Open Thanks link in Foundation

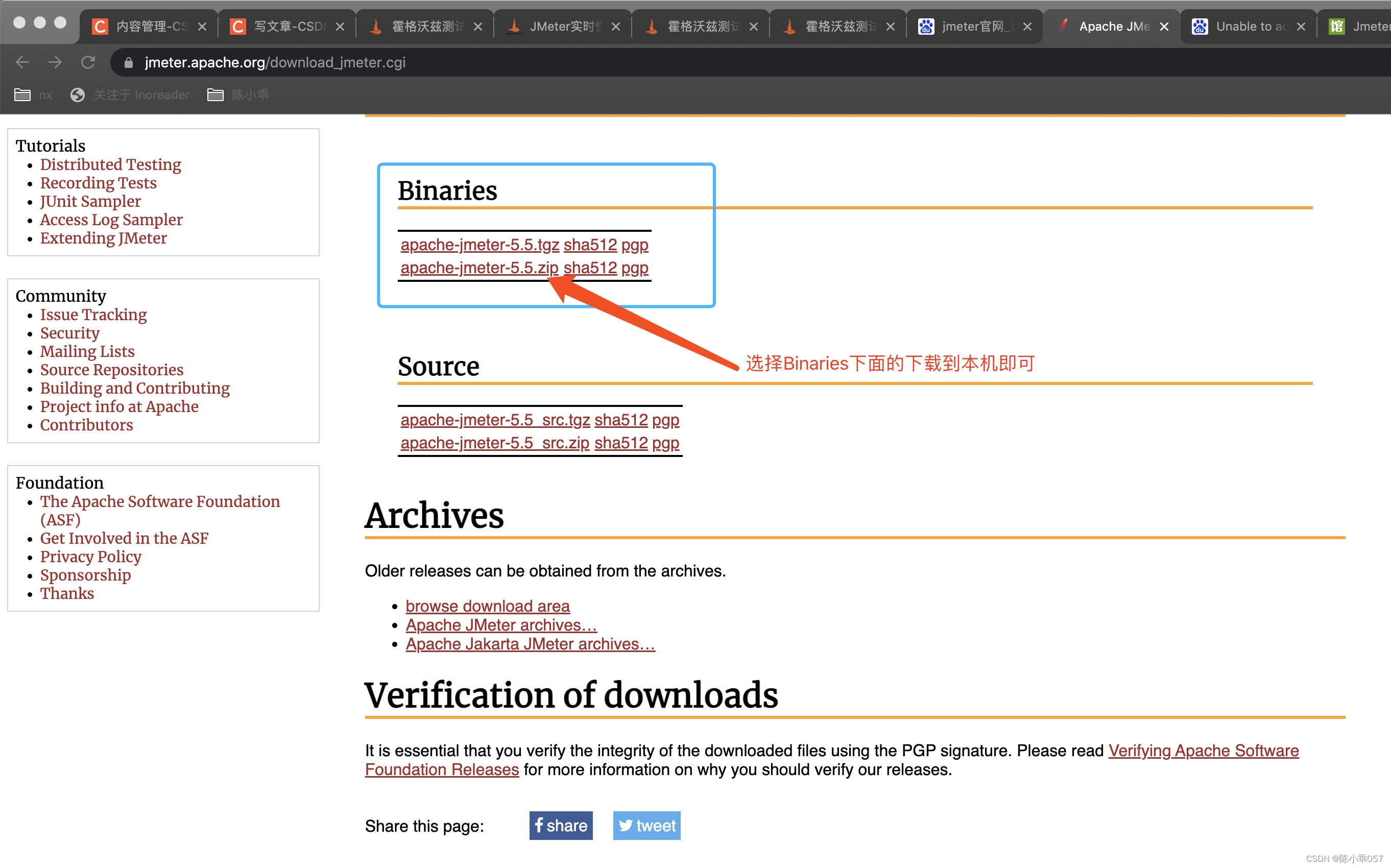point(67,593)
